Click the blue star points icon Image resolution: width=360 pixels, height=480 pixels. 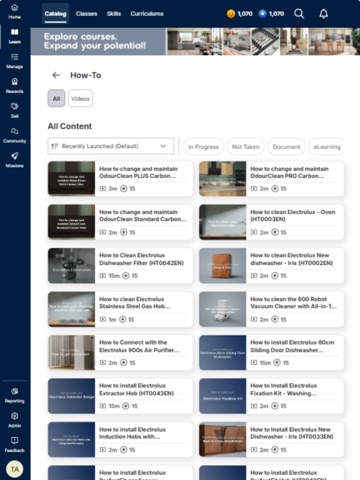[262, 14]
